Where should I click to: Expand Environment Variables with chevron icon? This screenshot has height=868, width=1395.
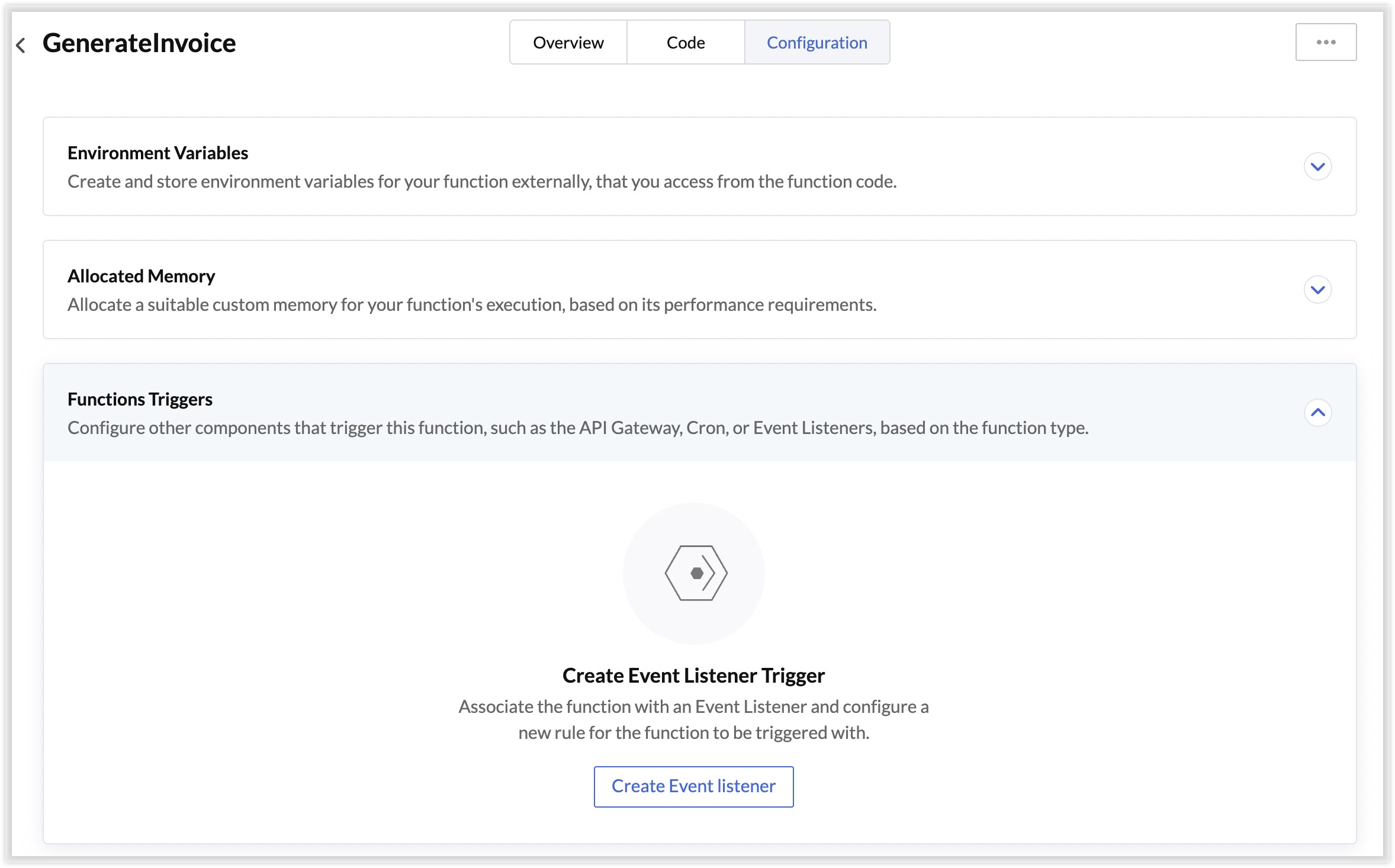1317,166
